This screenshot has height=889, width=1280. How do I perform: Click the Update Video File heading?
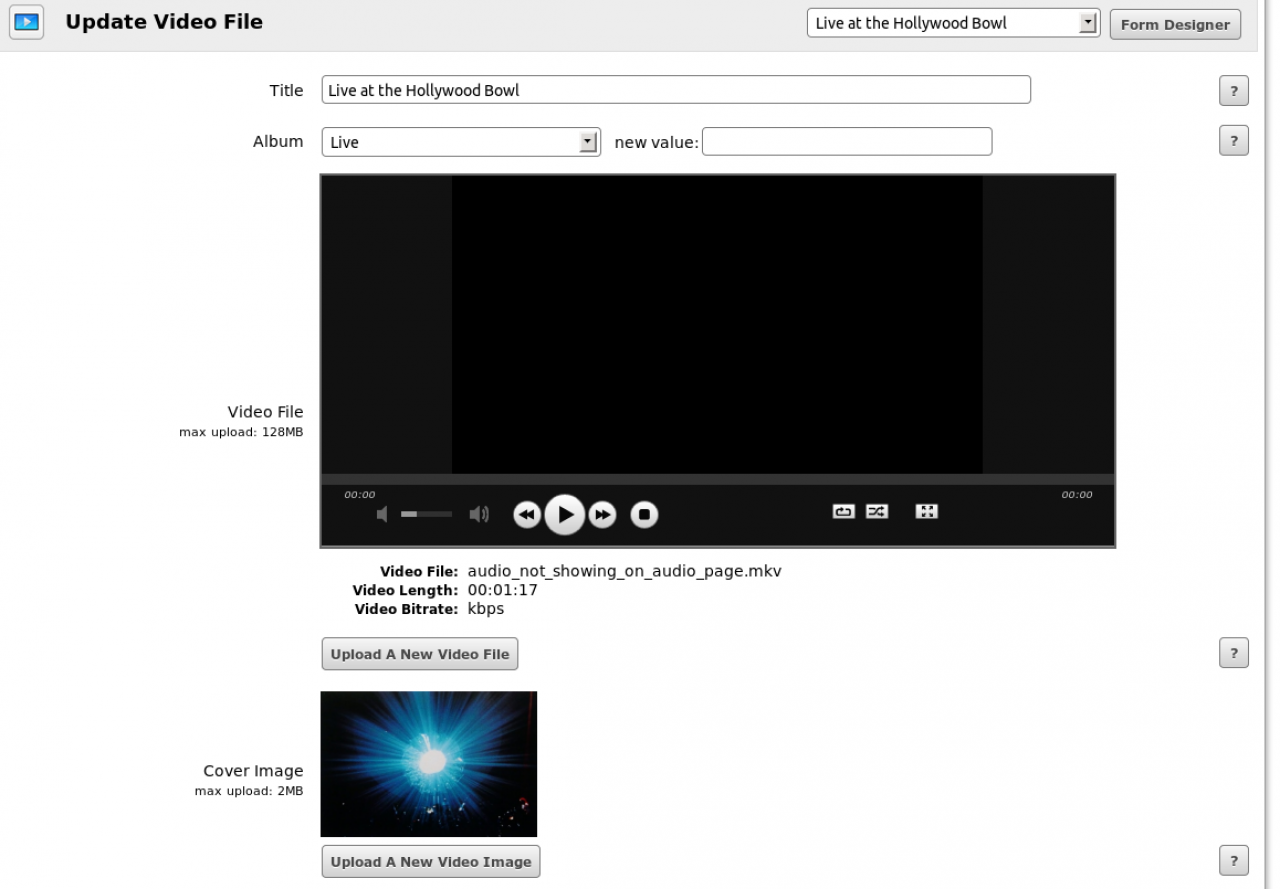(164, 21)
